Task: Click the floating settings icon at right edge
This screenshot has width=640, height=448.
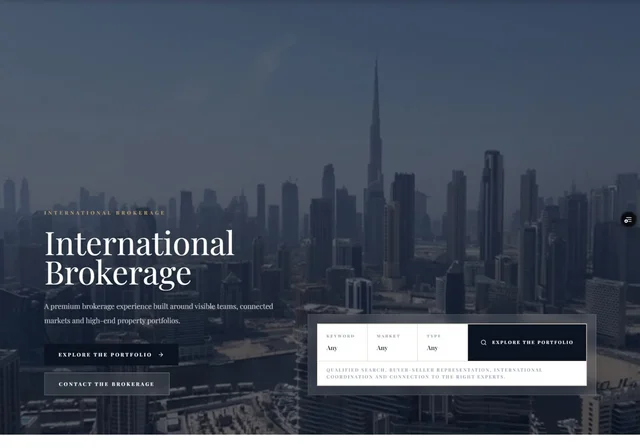Action: (x=629, y=220)
